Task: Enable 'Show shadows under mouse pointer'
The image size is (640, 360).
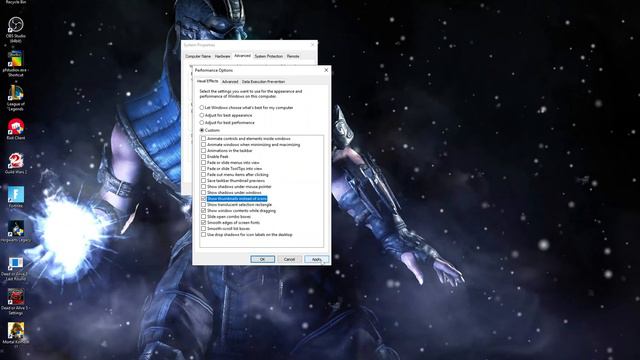Action: point(203,187)
